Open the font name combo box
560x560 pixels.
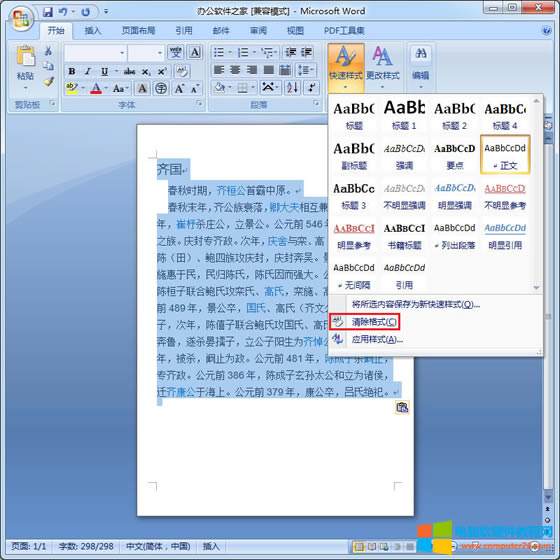(x=95, y=53)
